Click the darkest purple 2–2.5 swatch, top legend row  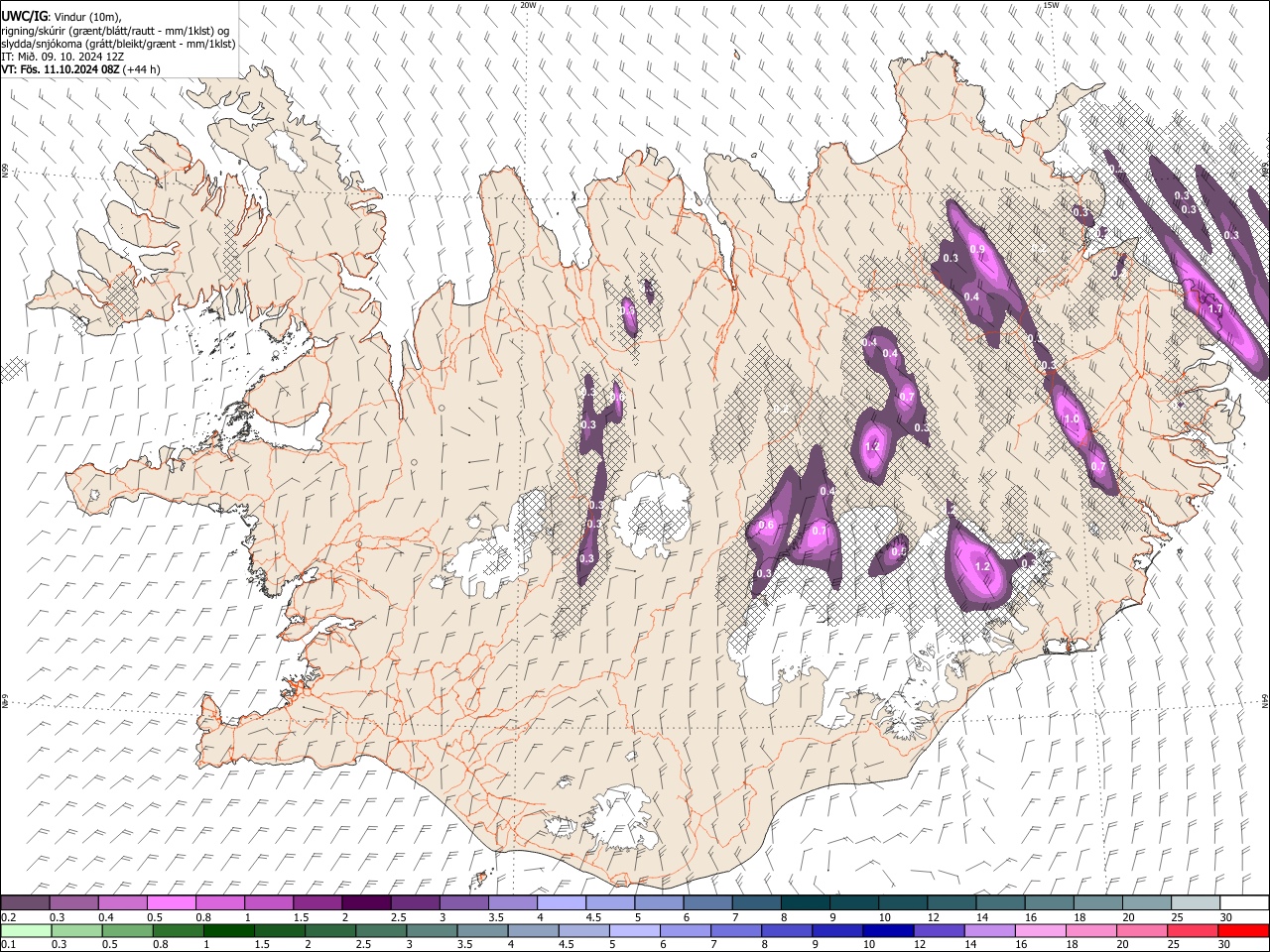365,902
